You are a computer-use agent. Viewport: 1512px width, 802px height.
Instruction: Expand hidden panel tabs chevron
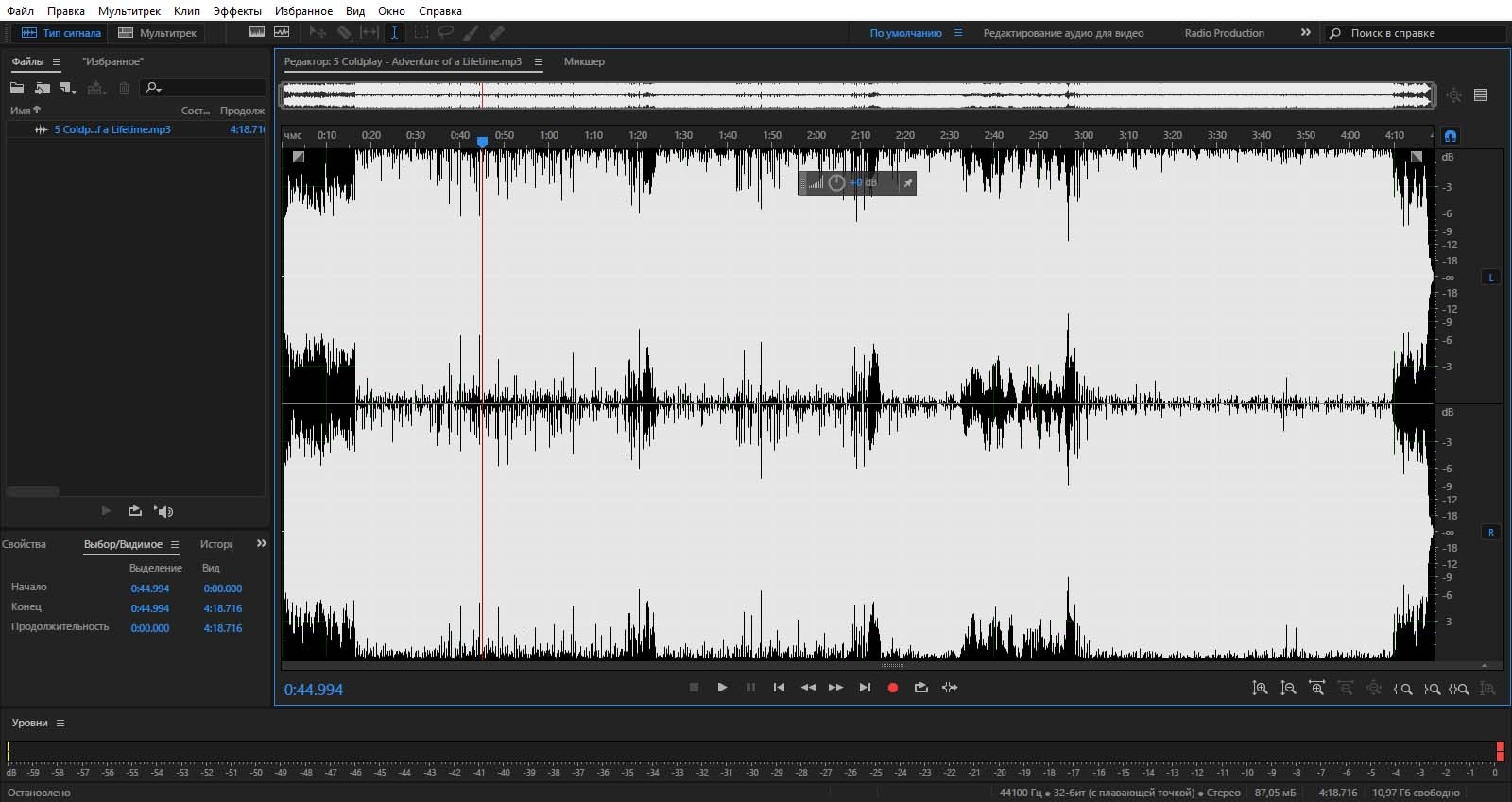[262, 543]
